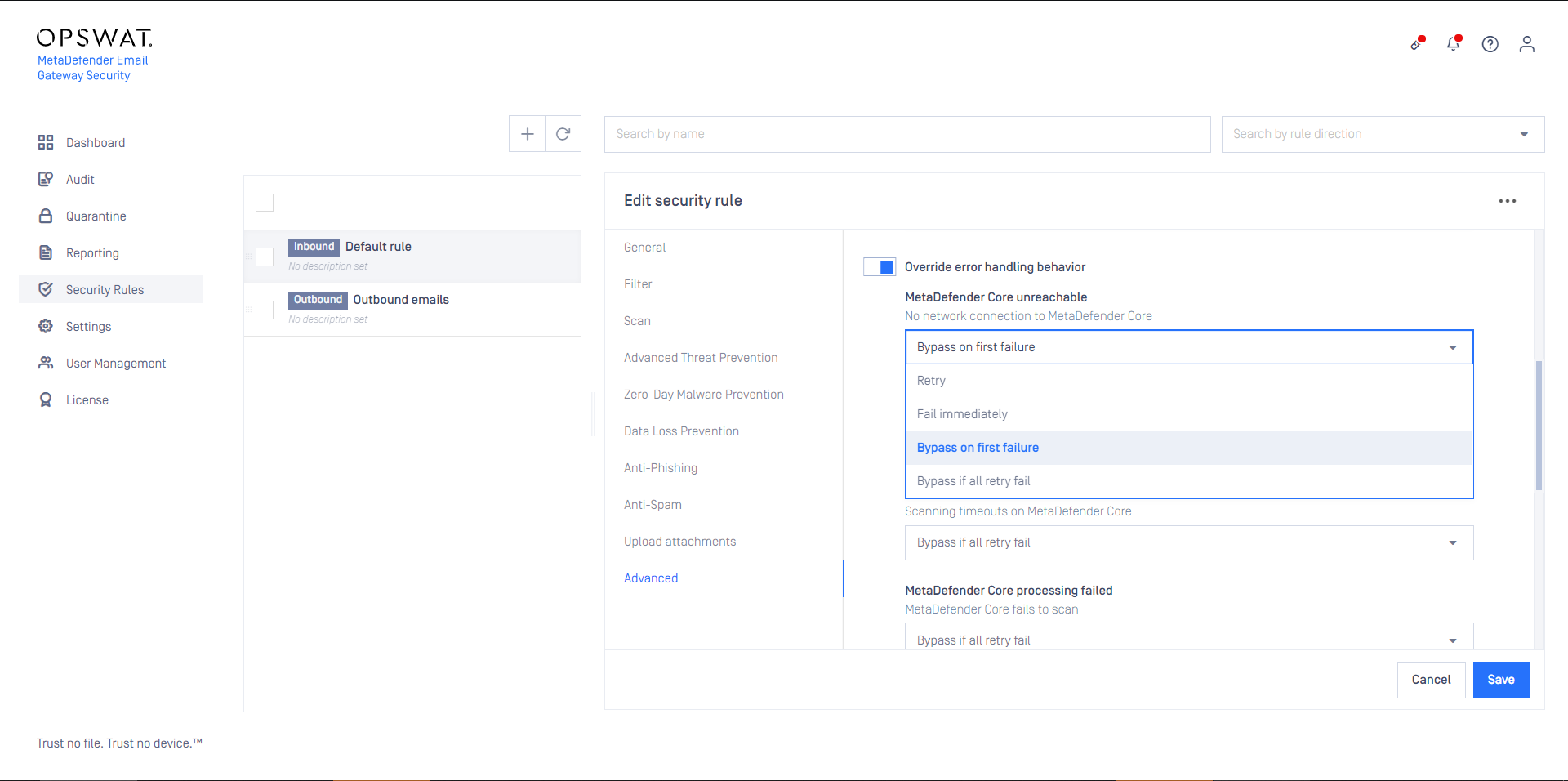The image size is (1568, 781).
Task: Open the connection status link icon
Action: 1417,44
